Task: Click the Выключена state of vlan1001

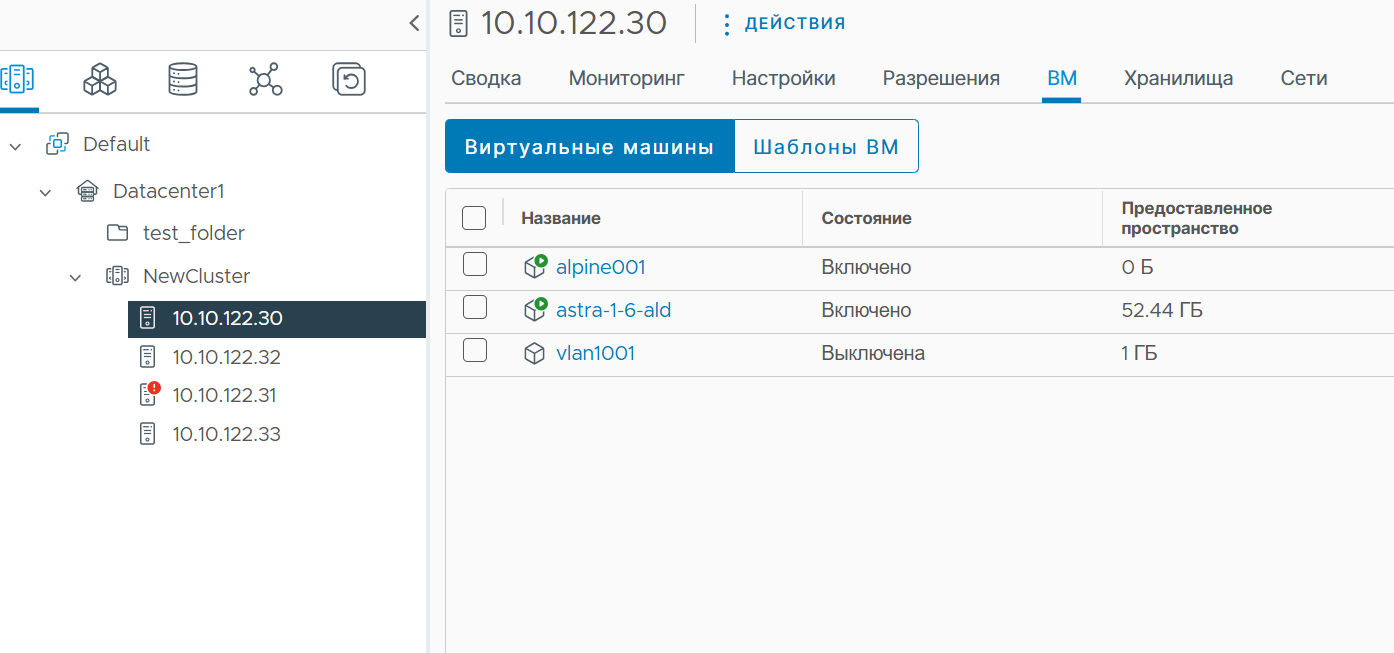Action: 873,353
